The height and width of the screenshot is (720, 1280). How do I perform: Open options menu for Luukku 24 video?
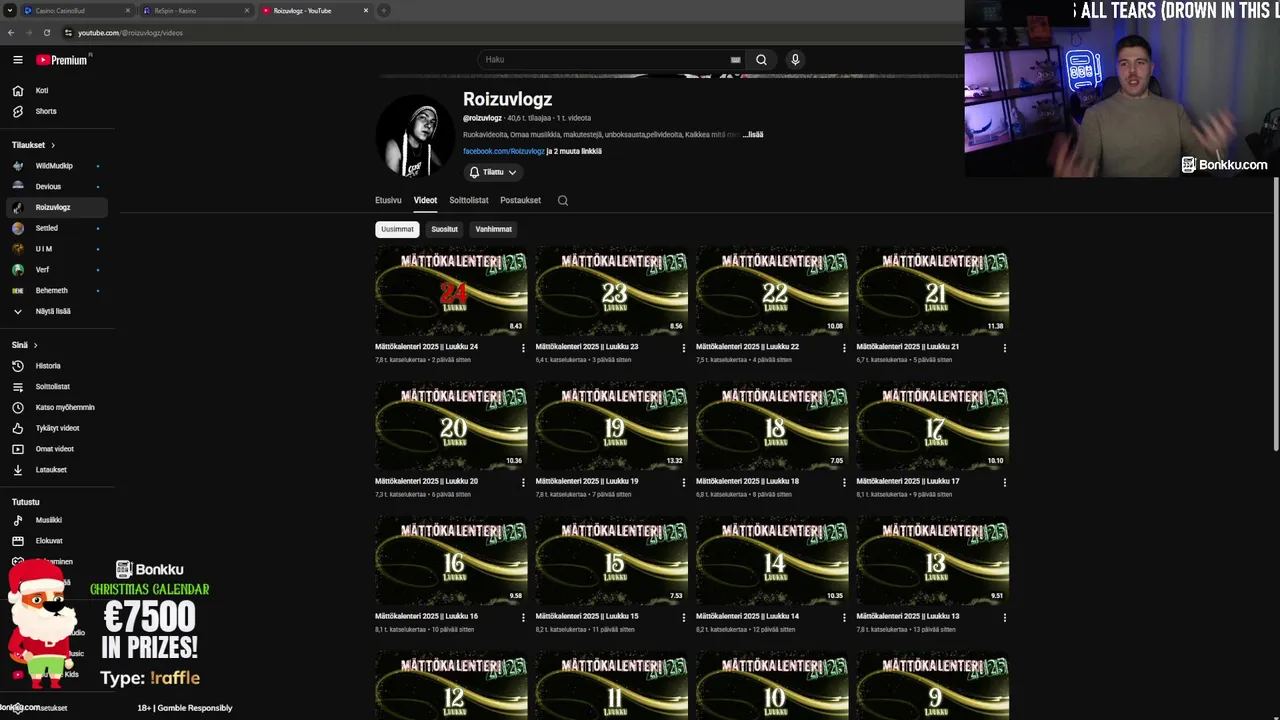click(x=523, y=348)
